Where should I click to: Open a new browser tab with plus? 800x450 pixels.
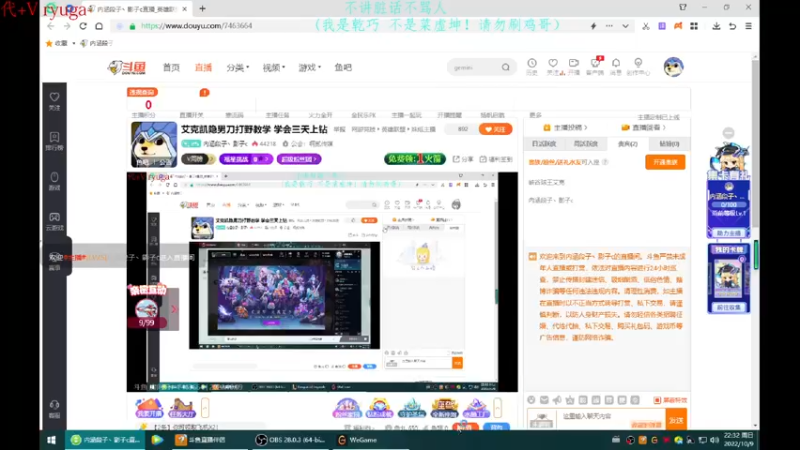tap(203, 9)
